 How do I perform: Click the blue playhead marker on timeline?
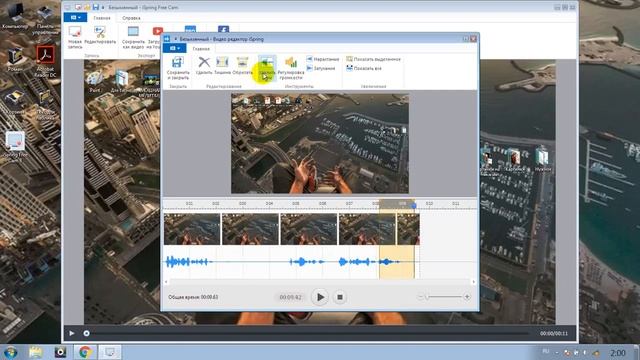pyautogui.click(x=414, y=206)
